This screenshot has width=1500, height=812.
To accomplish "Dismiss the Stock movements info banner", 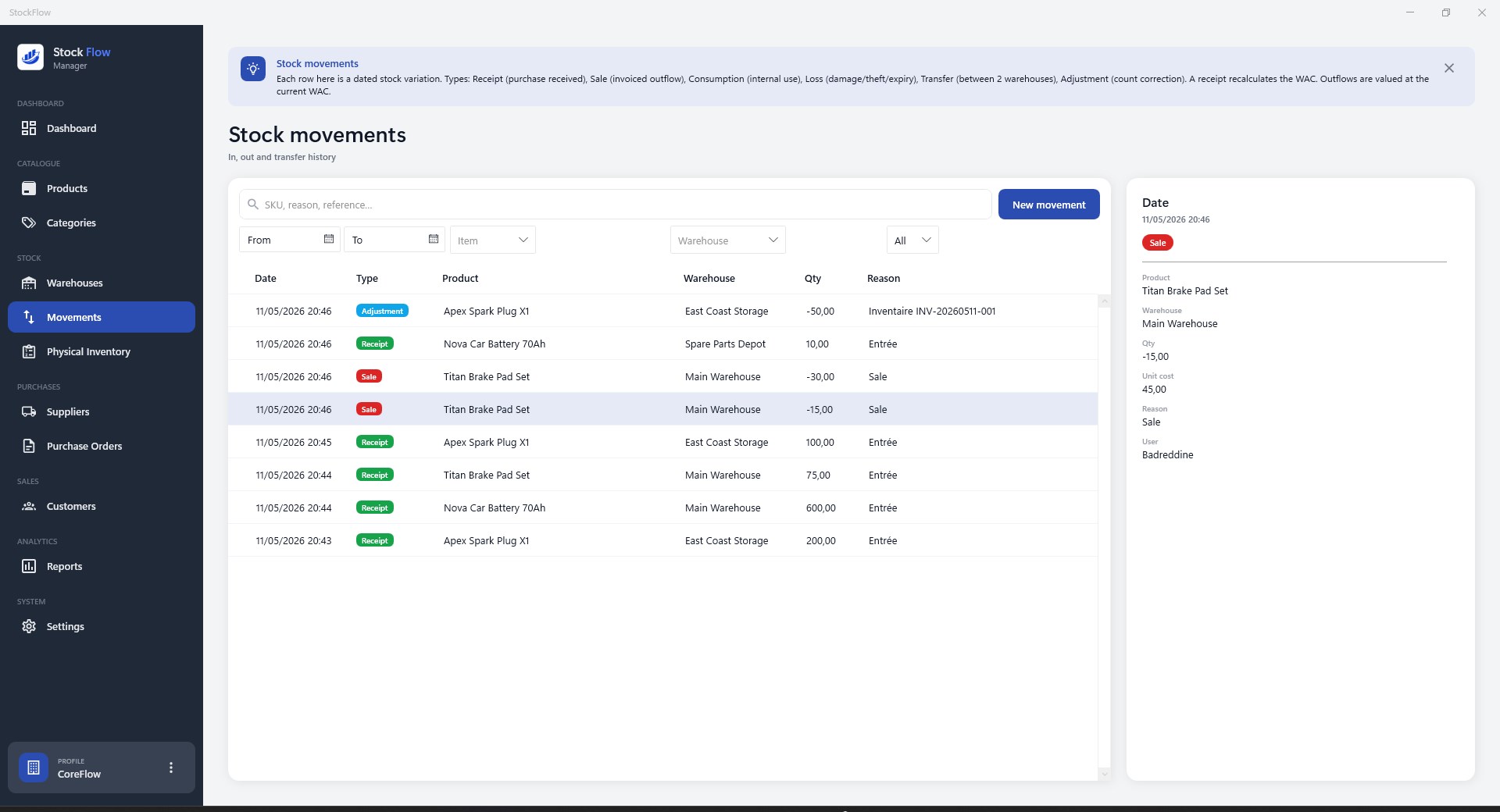I will pos(1449,68).
